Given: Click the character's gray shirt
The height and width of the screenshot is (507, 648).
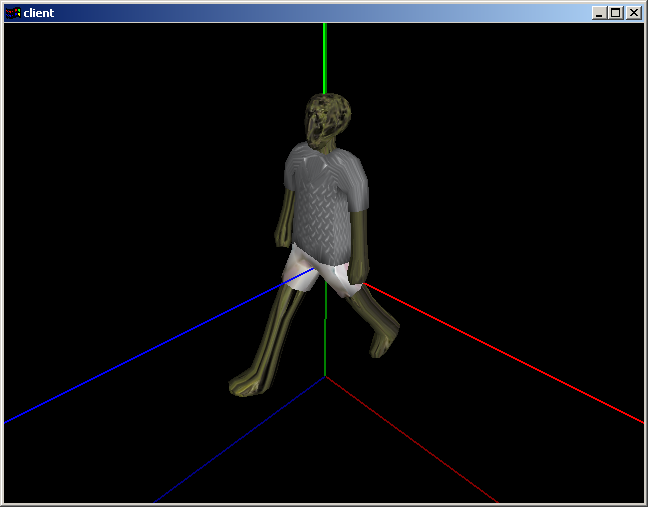Looking at the screenshot, I should [326, 202].
